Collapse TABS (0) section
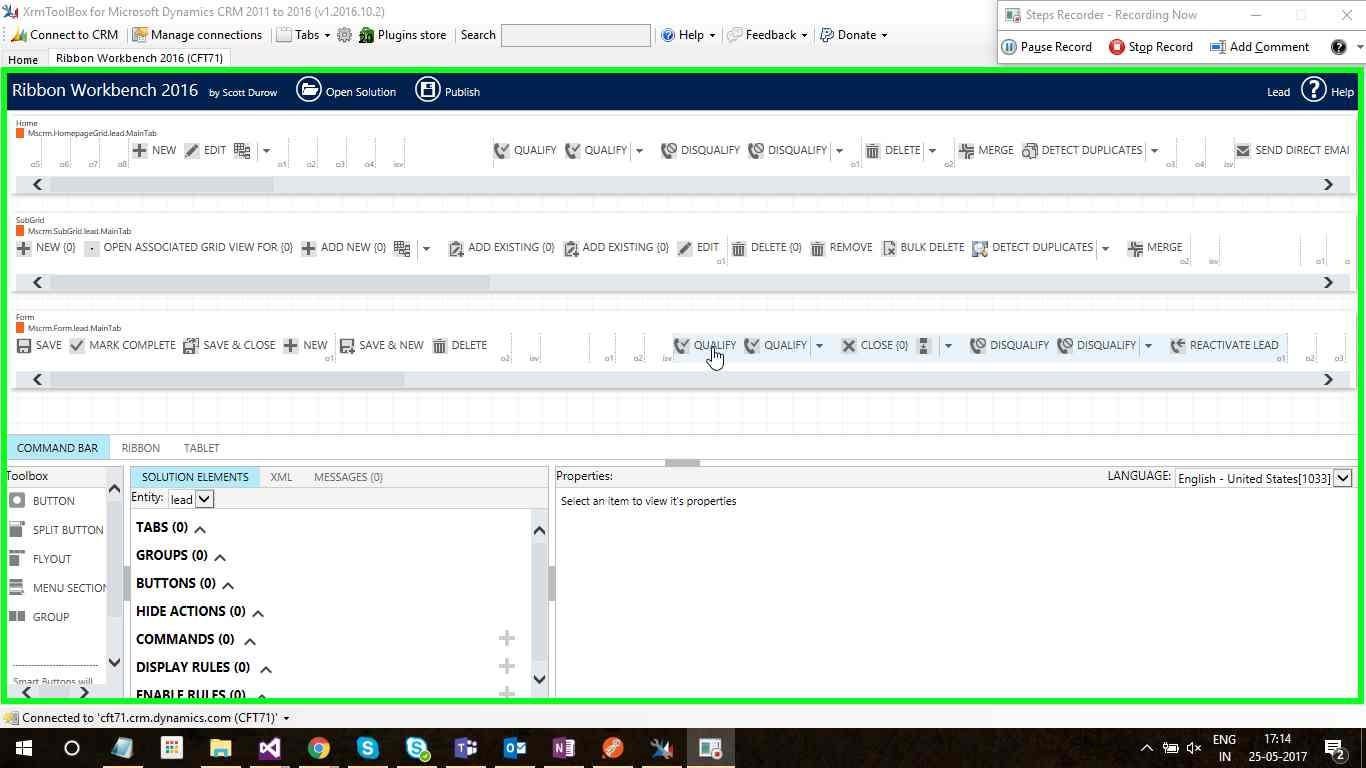1366x768 pixels. tap(200, 529)
